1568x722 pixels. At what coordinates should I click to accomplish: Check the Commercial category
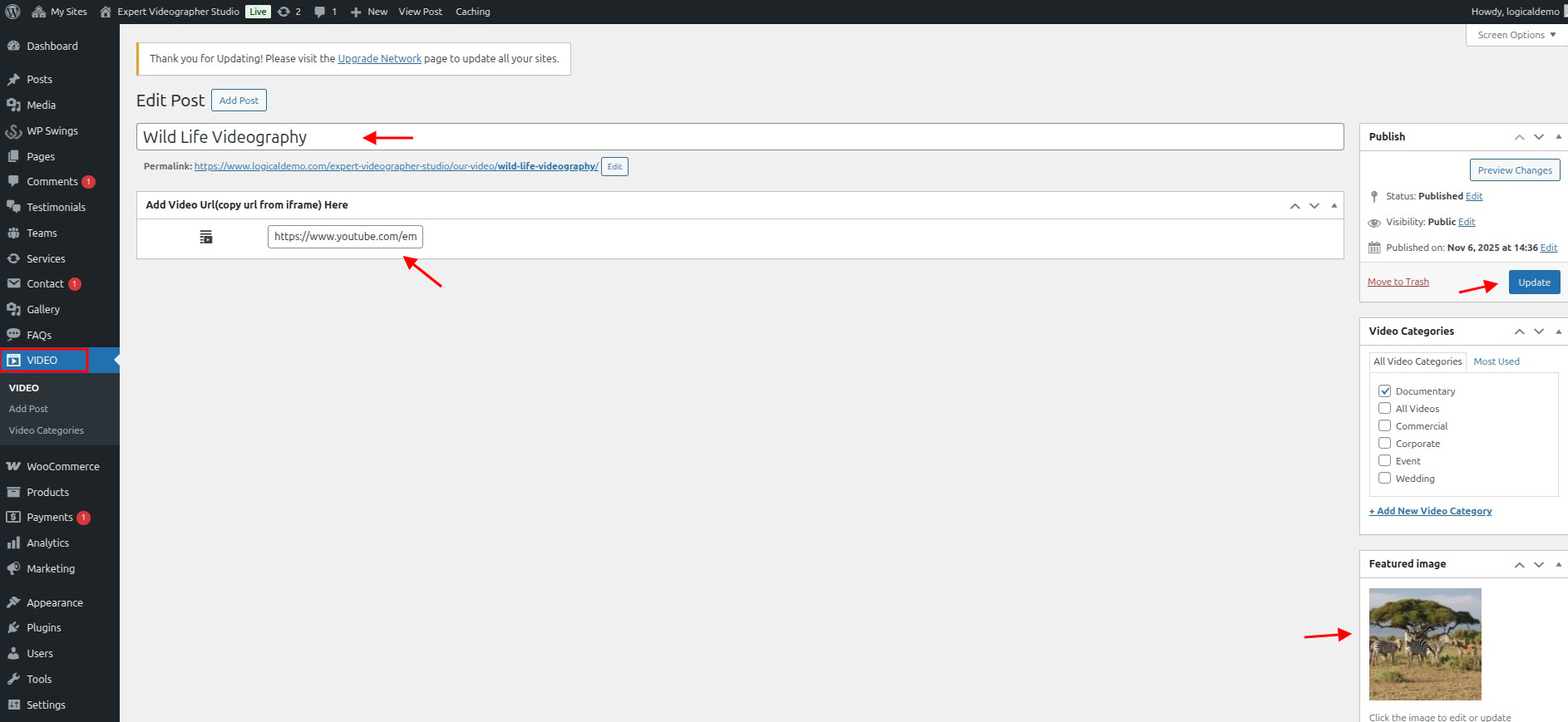1384,425
